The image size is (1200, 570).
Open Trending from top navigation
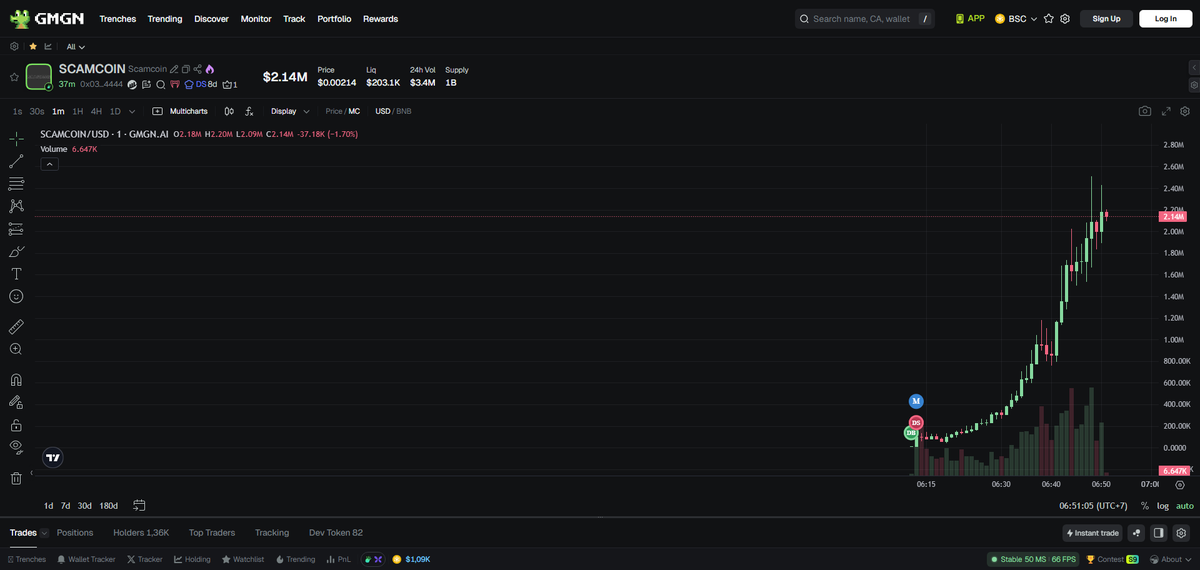[x=165, y=19]
